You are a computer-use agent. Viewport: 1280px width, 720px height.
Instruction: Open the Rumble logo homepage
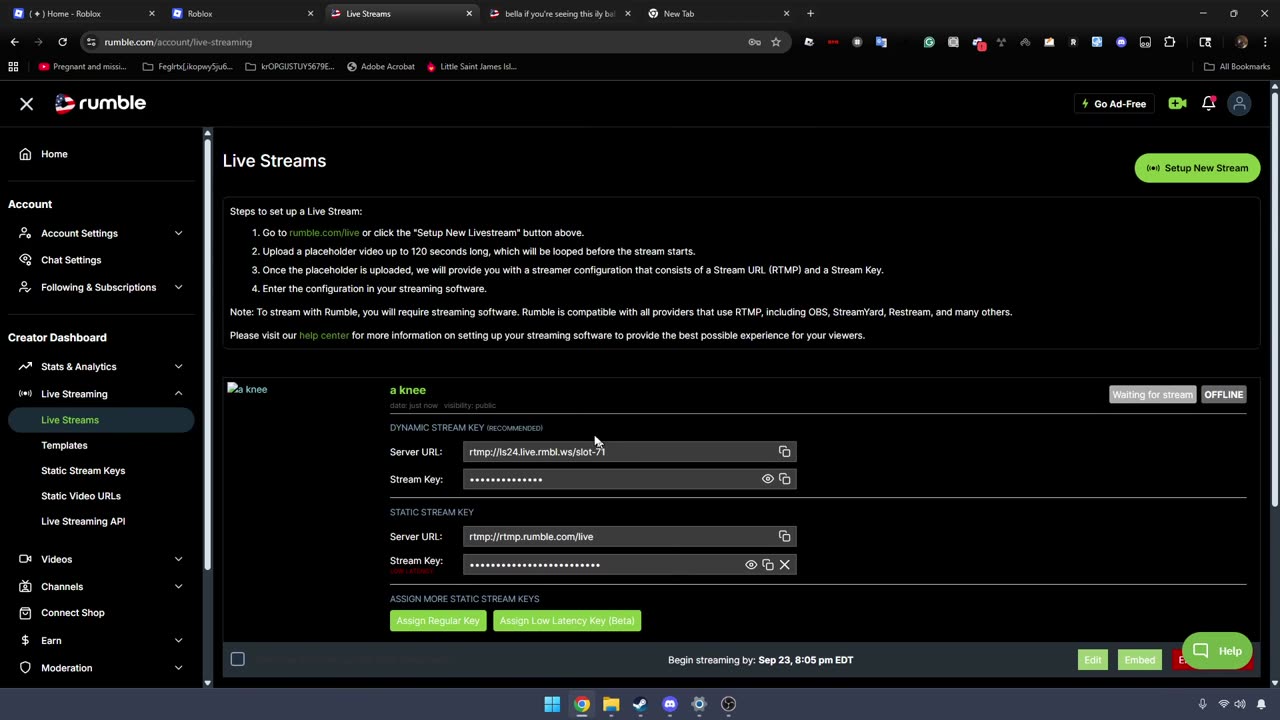pyautogui.click(x=100, y=103)
